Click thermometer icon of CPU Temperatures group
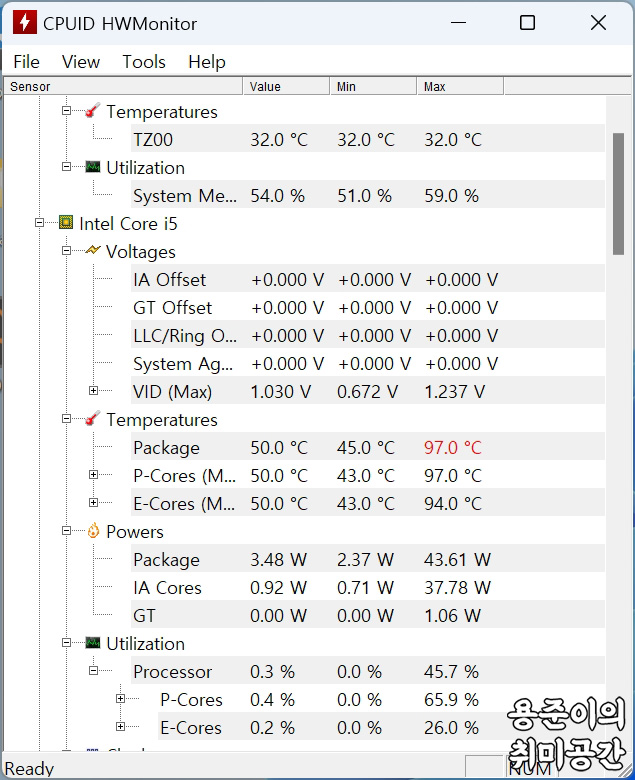The height and width of the screenshot is (780, 635). click(92, 418)
